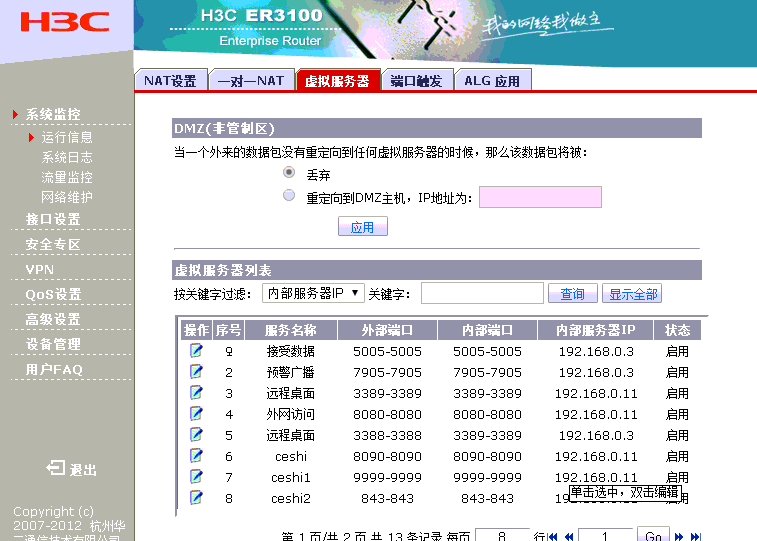Select 重定向到DMZ主机 radio button
This screenshot has width=757, height=541.
click(289, 195)
